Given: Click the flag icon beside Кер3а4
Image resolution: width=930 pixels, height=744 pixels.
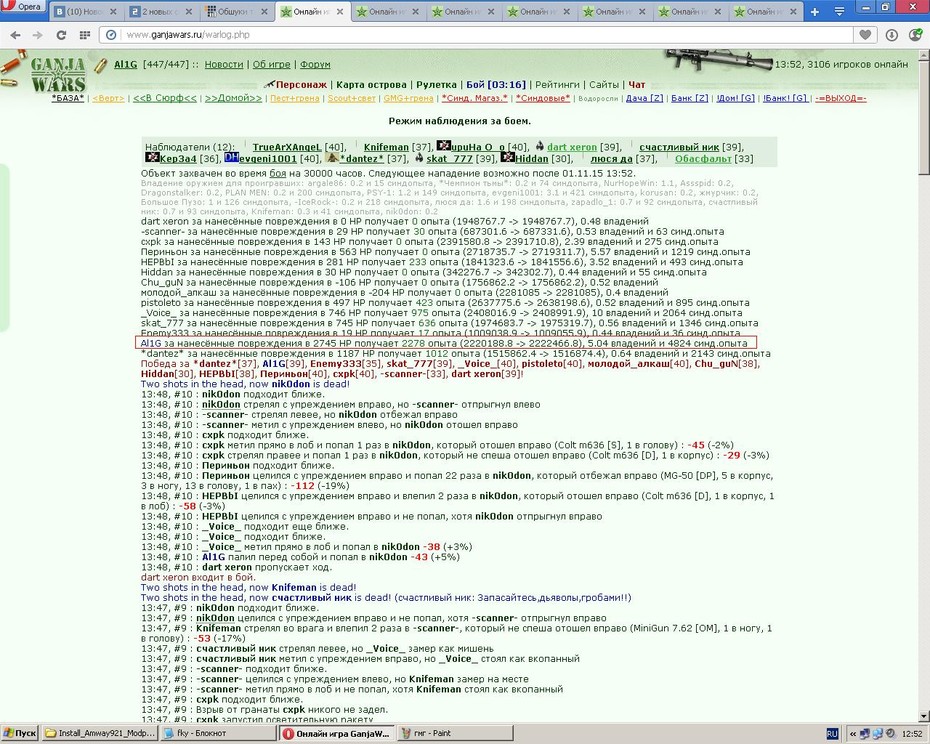Looking at the screenshot, I should [x=152, y=157].
